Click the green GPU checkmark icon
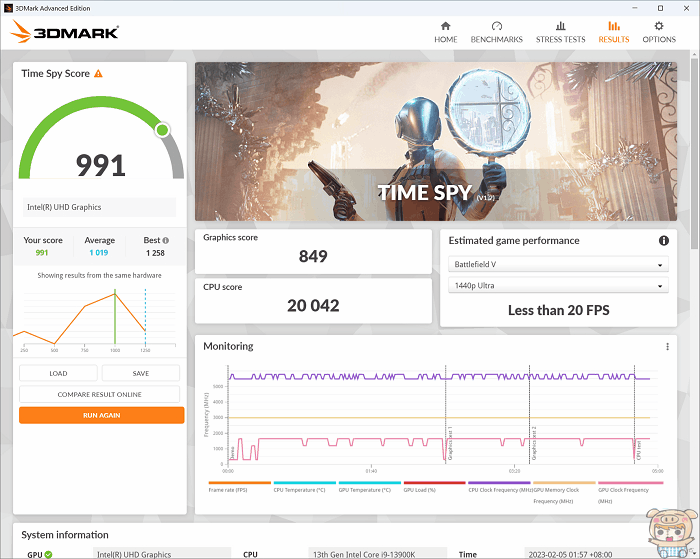Screen dimensions: 700x559 [48, 555]
